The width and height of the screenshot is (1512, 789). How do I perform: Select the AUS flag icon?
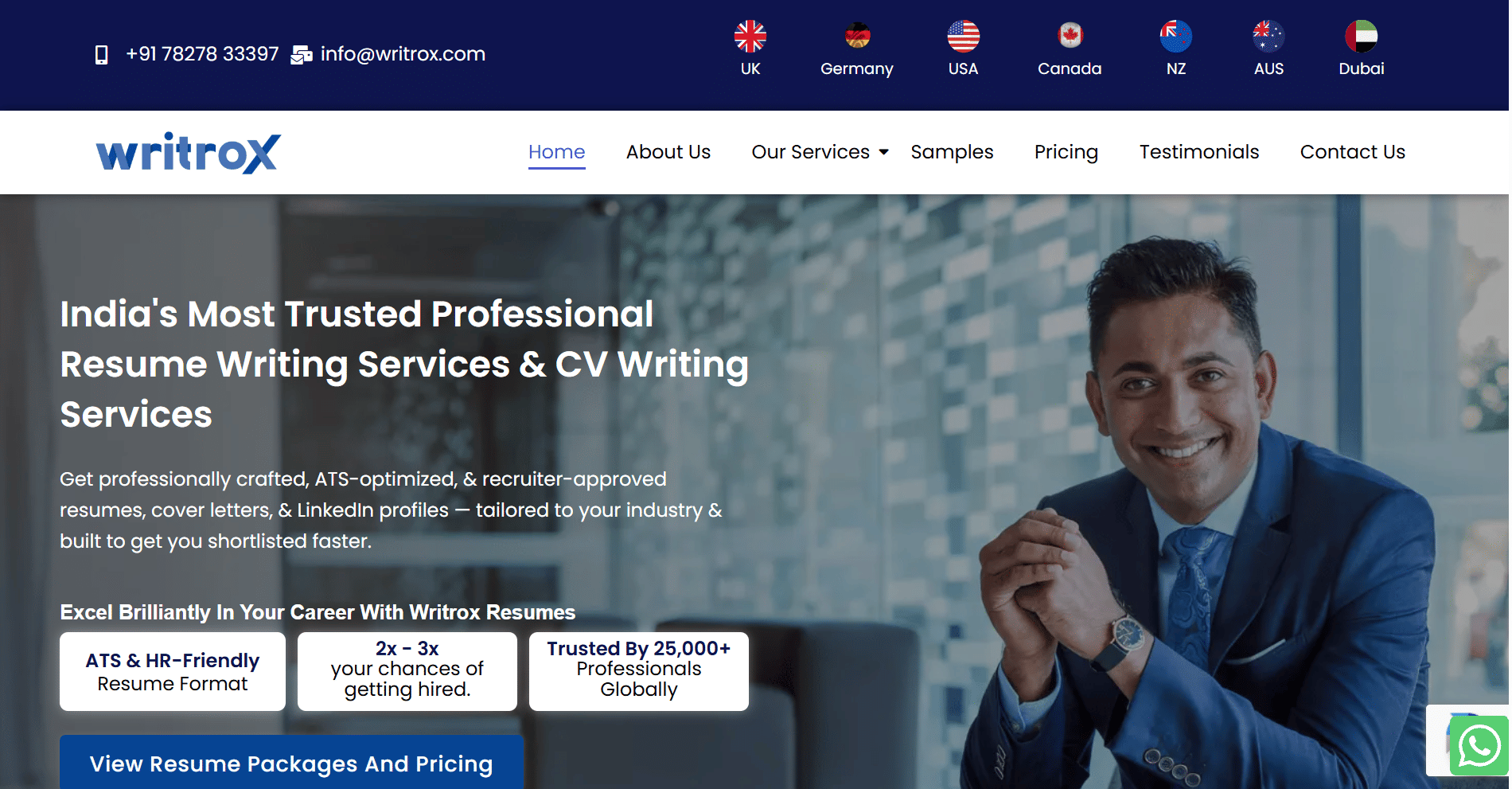pos(1268,36)
